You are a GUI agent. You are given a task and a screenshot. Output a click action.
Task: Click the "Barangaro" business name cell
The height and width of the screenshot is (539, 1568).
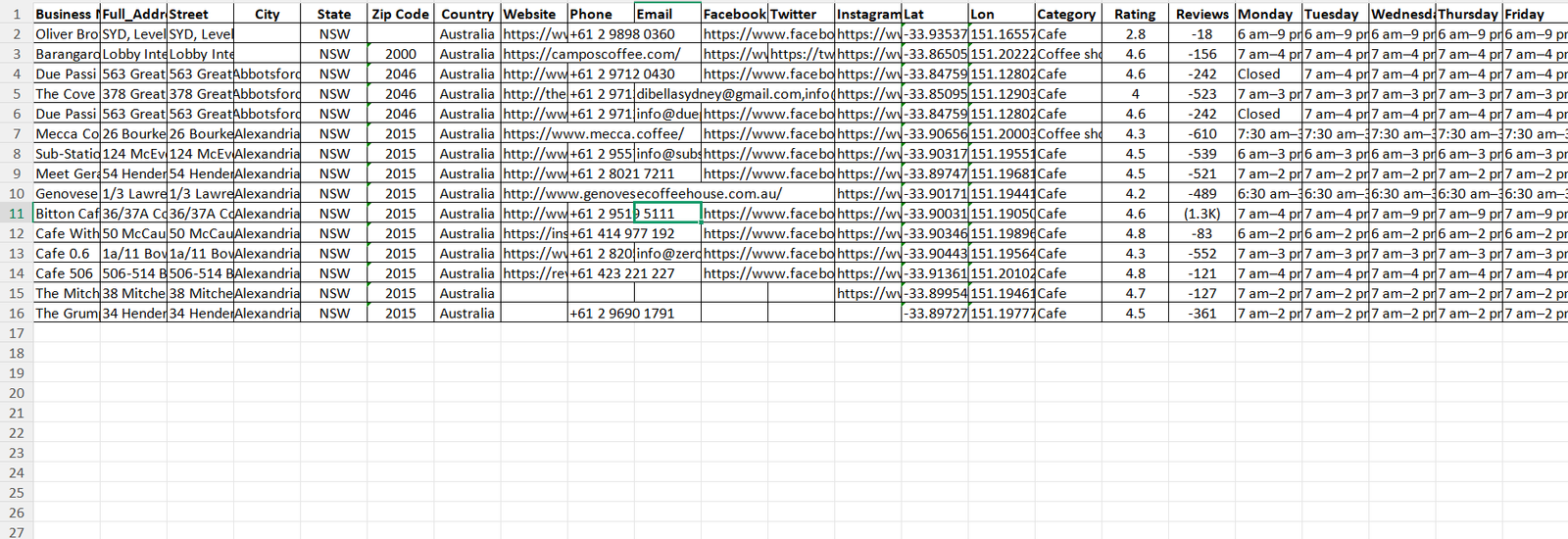tap(67, 54)
